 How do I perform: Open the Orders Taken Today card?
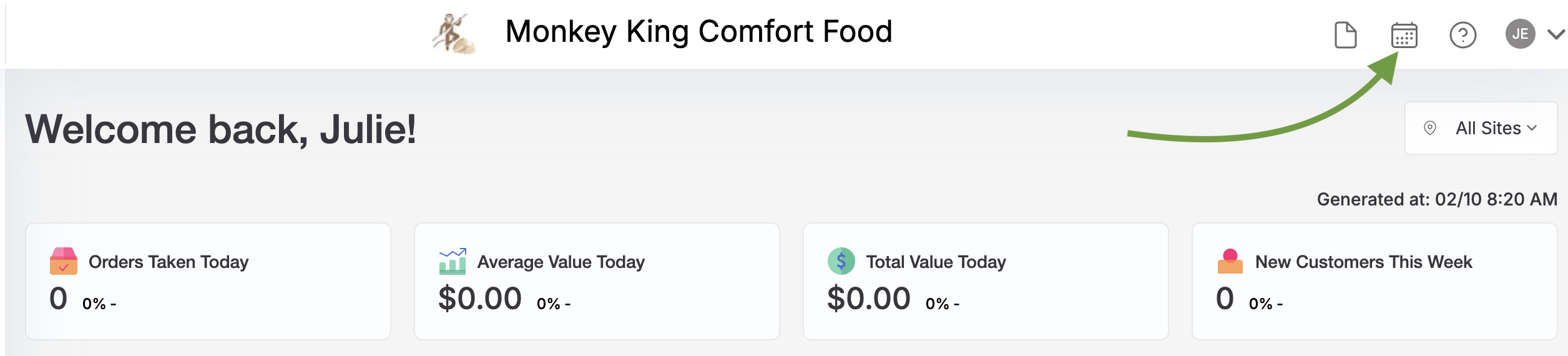pos(208,281)
